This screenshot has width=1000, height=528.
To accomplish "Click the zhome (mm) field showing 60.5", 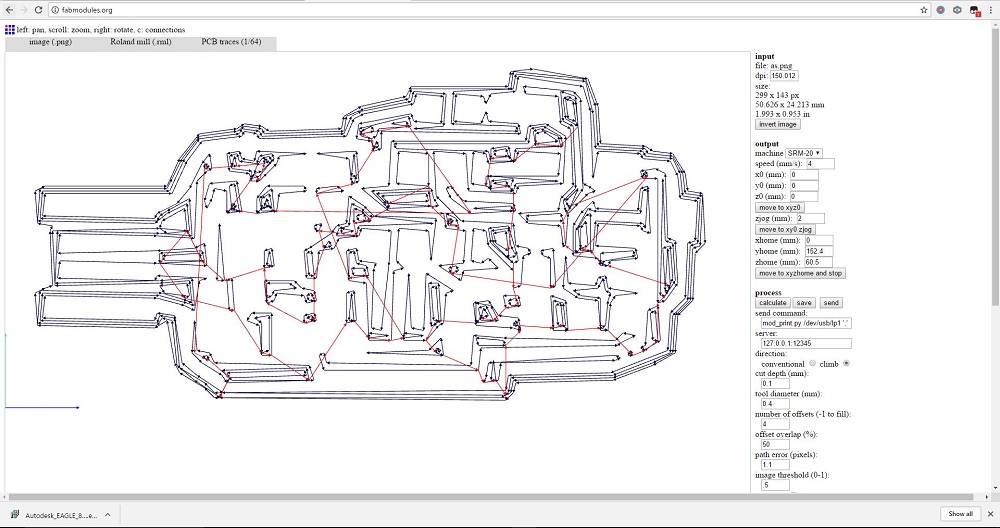I will pyautogui.click(x=819, y=262).
